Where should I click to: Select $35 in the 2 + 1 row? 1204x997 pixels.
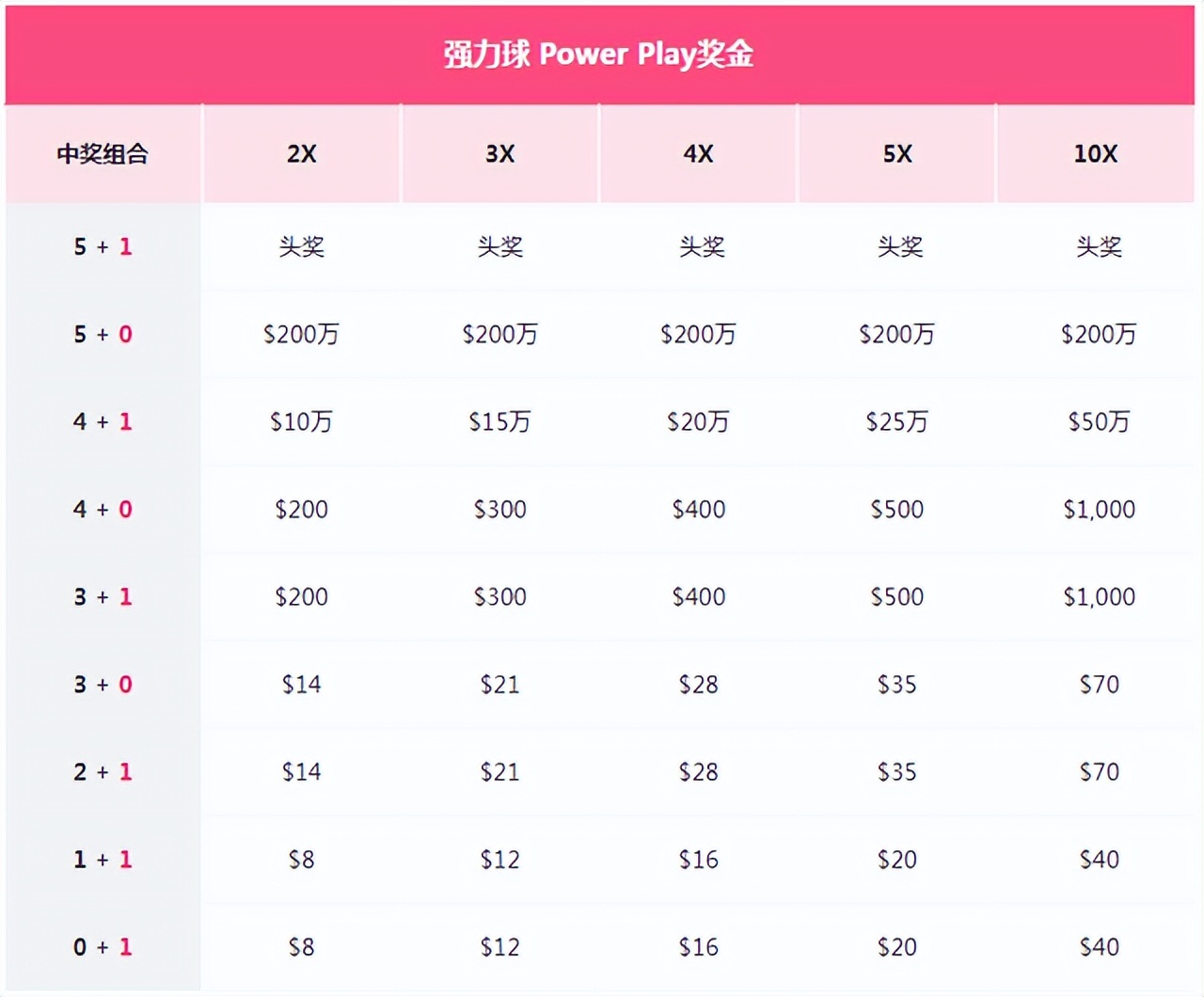(x=897, y=772)
